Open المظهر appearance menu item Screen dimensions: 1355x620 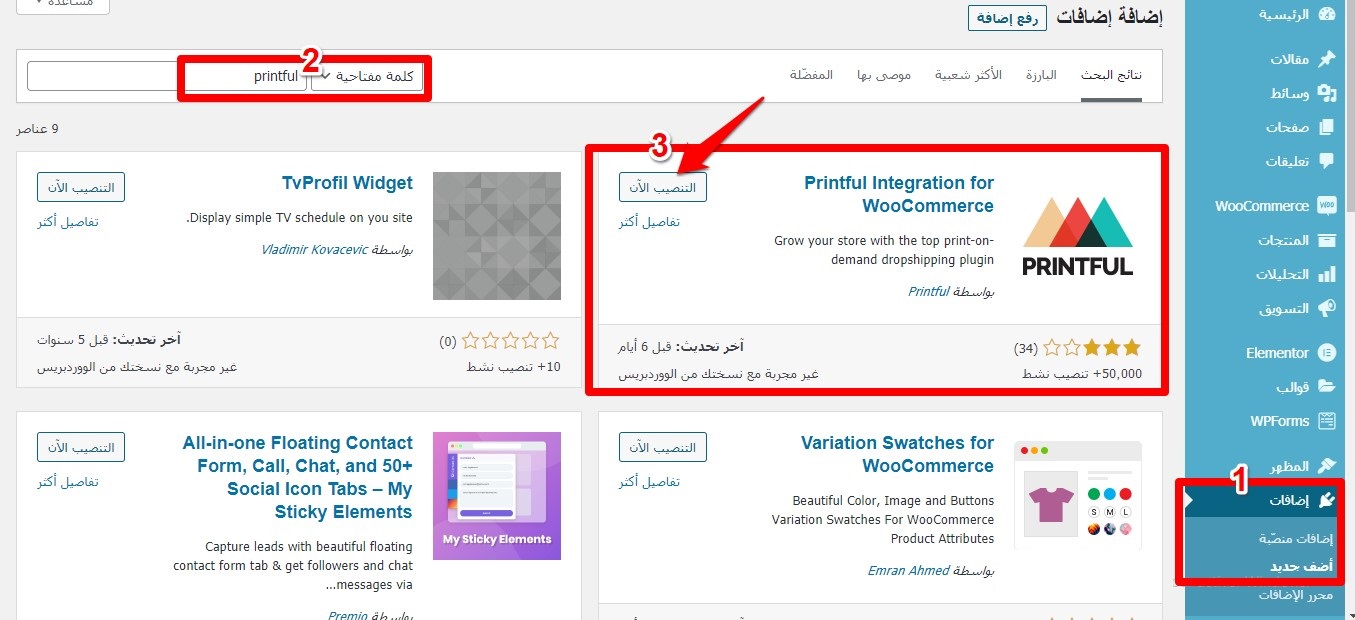(1290, 466)
